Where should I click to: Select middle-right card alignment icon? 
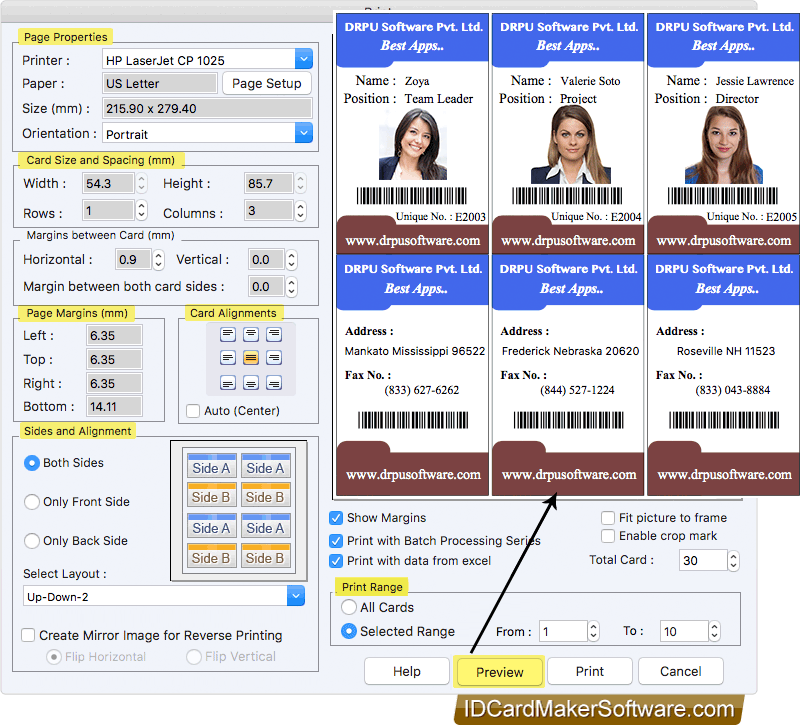(274, 358)
